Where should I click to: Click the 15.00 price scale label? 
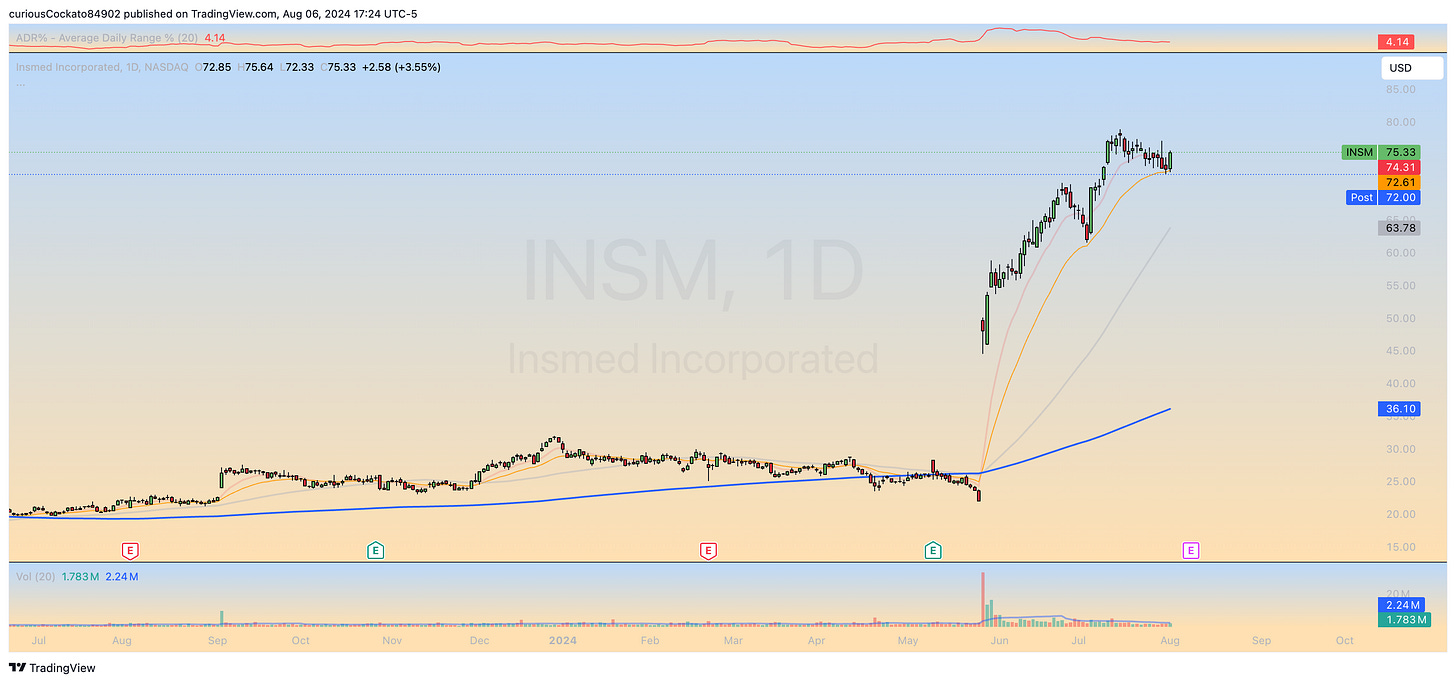point(1400,547)
